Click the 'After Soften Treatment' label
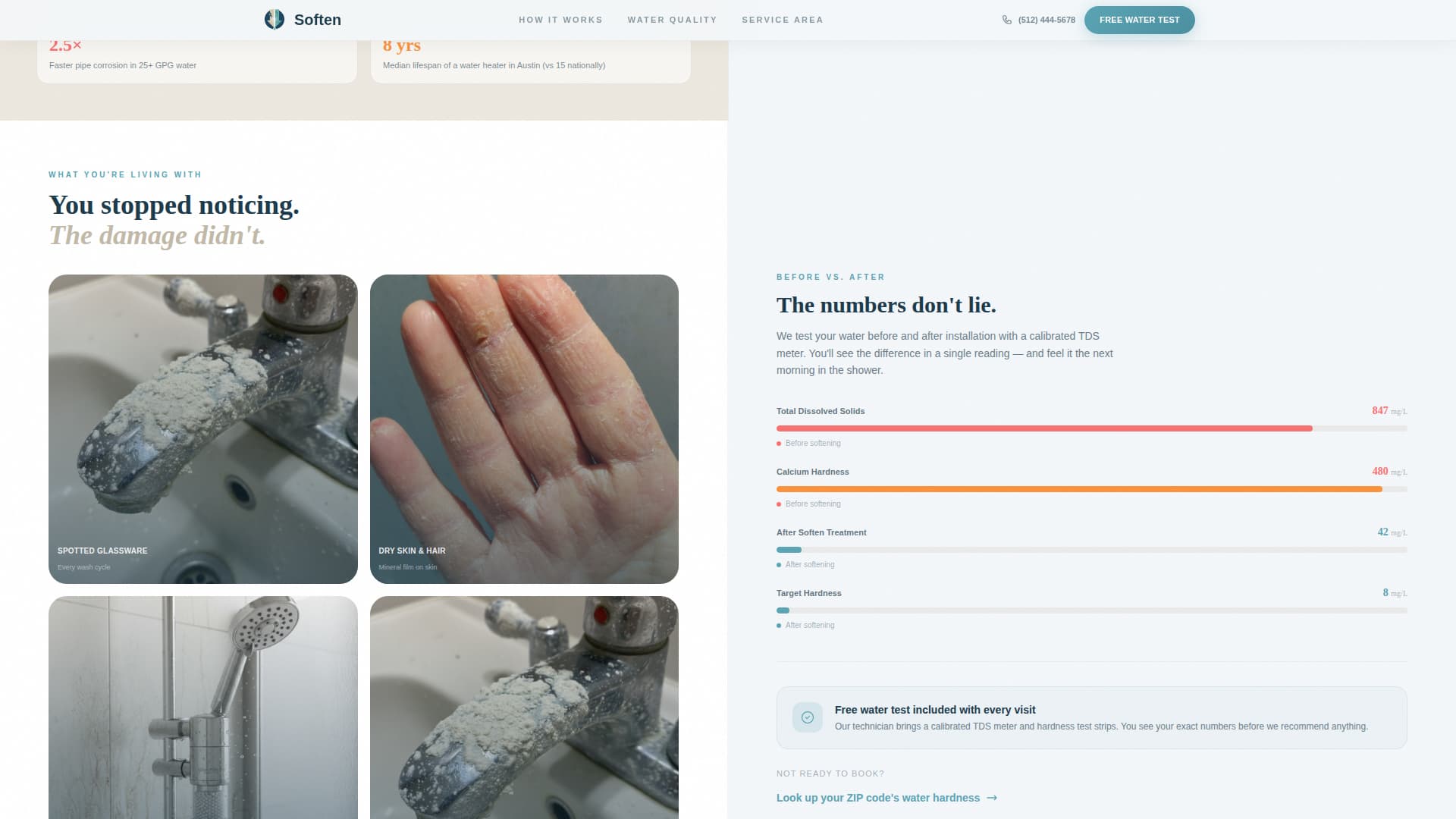 click(x=821, y=532)
